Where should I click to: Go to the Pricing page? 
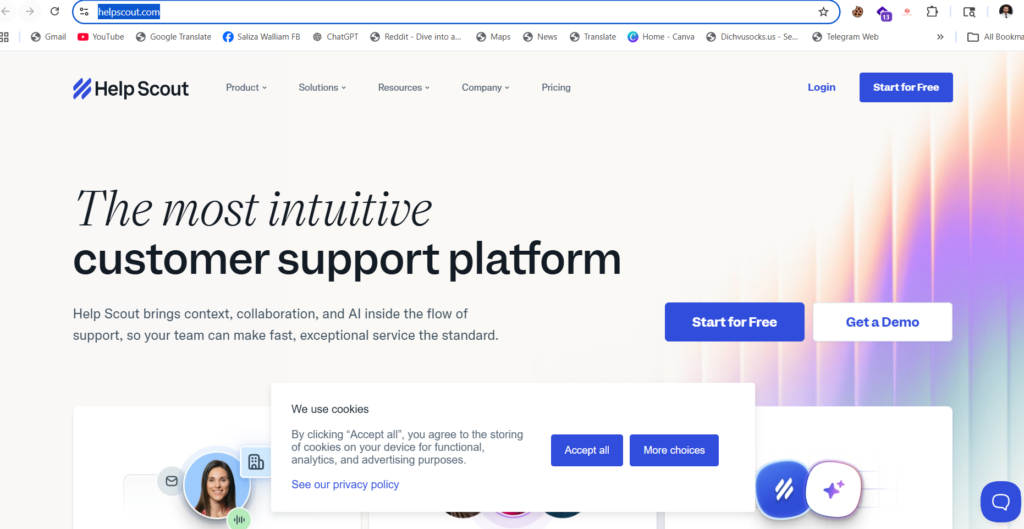click(556, 88)
